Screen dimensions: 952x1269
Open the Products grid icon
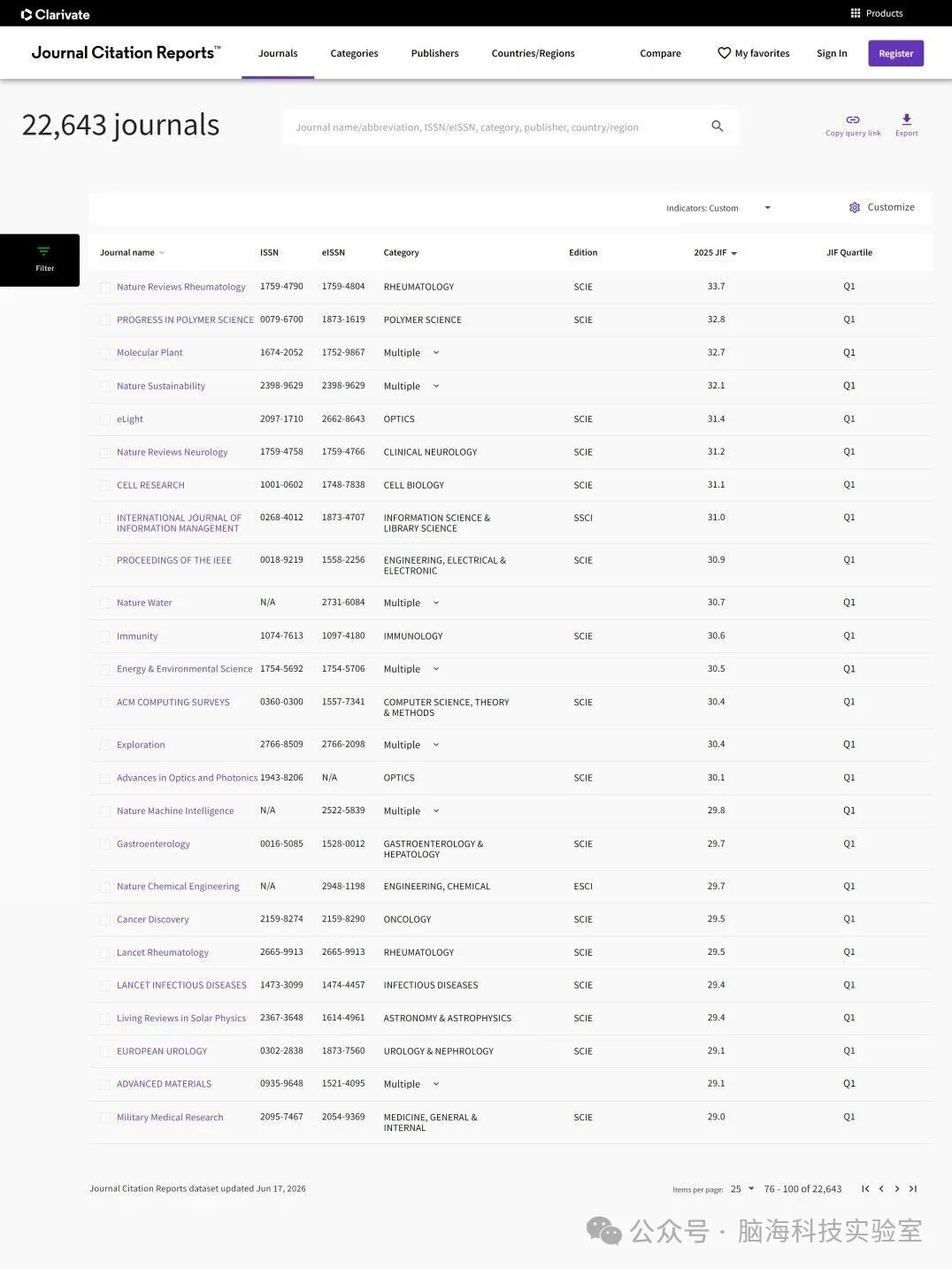coord(856,13)
